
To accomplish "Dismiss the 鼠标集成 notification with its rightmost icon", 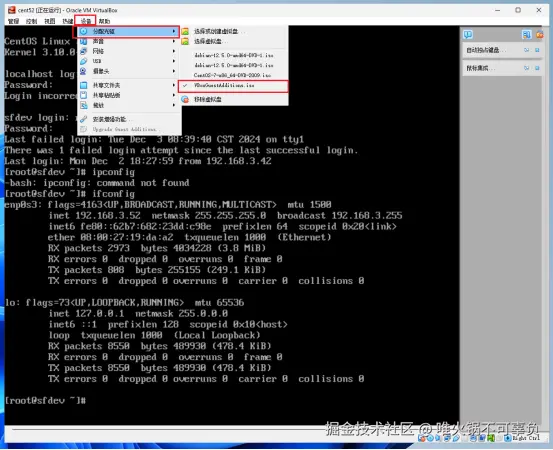I will (x=537, y=68).
